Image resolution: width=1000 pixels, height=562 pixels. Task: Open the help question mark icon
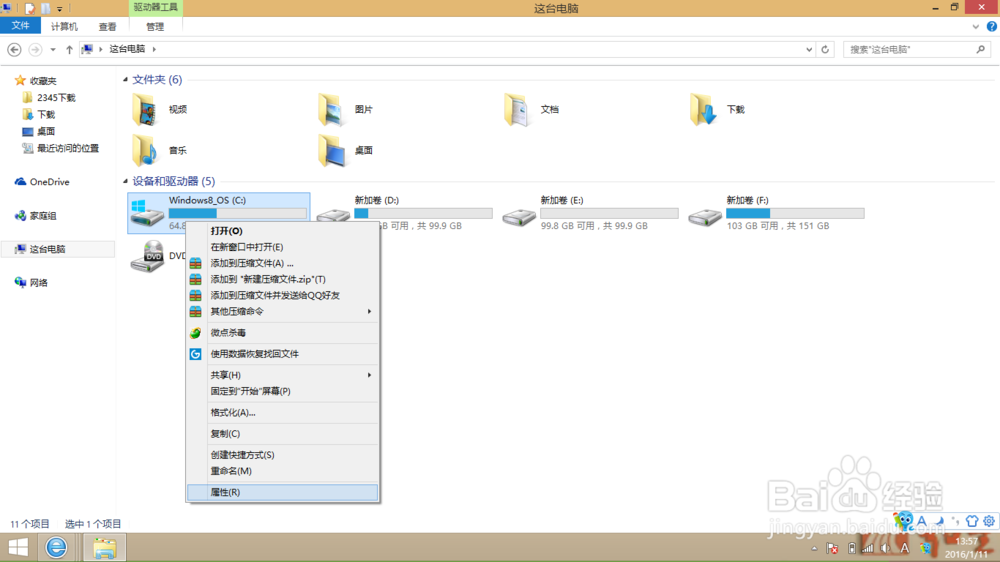[992, 26]
